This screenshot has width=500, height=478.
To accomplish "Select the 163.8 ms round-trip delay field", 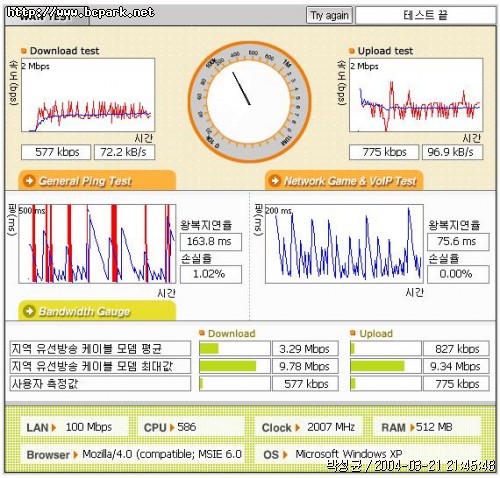I will pos(211,241).
